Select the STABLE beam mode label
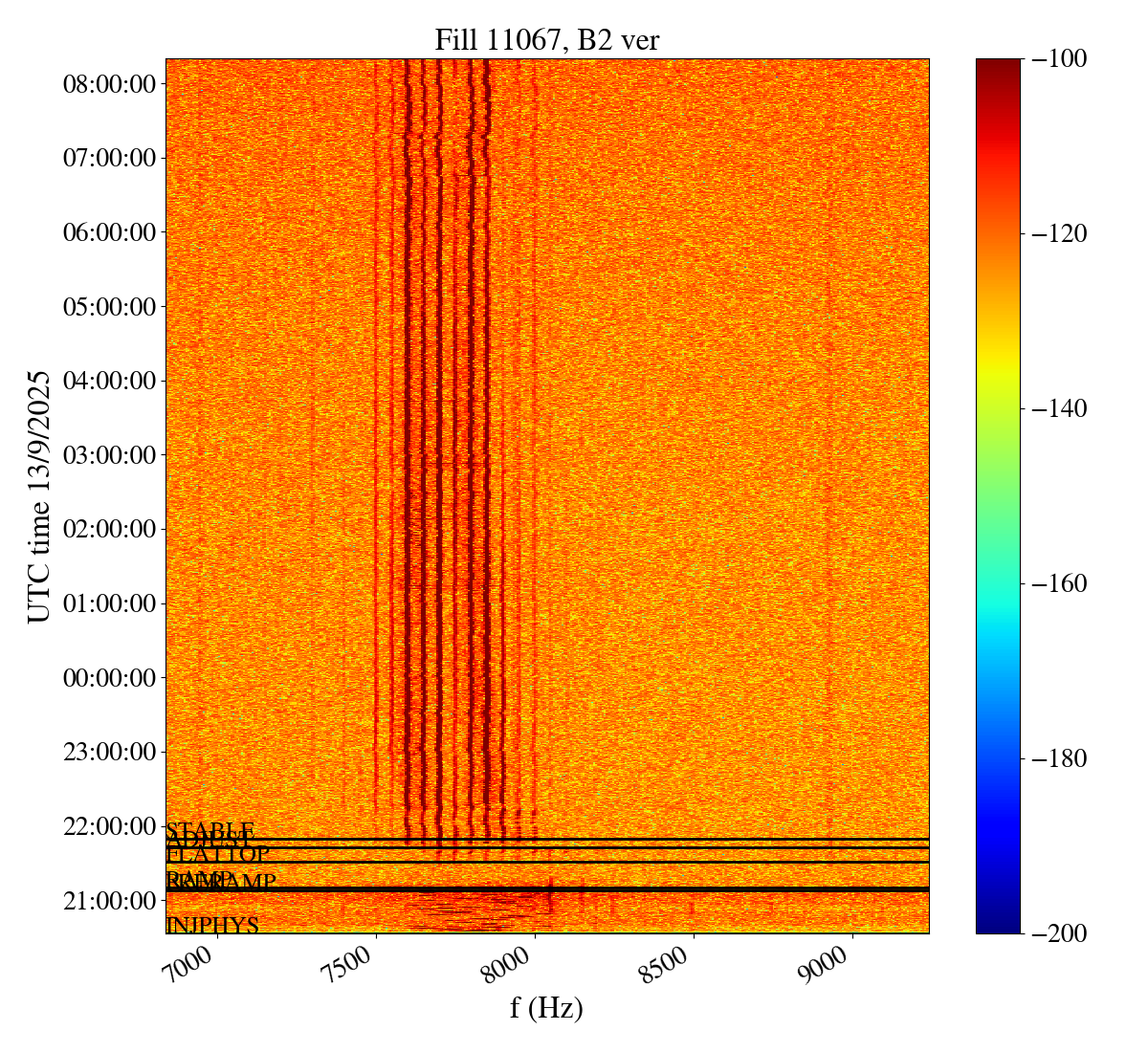 [x=210, y=829]
